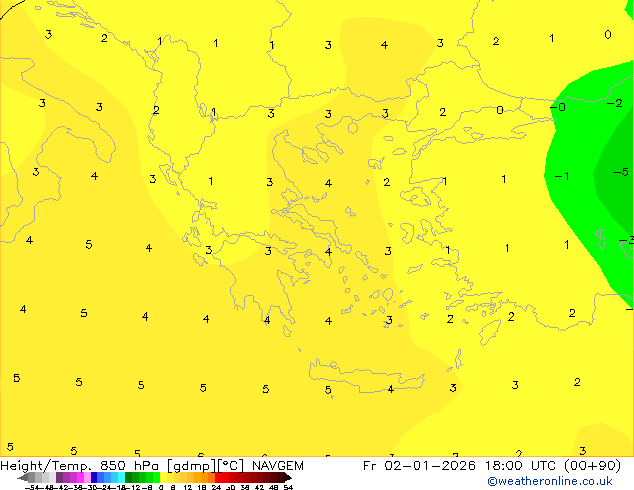Click the -2 temperature value on map
Image resolution: width=634 pixels, height=490 pixels.
point(615,103)
